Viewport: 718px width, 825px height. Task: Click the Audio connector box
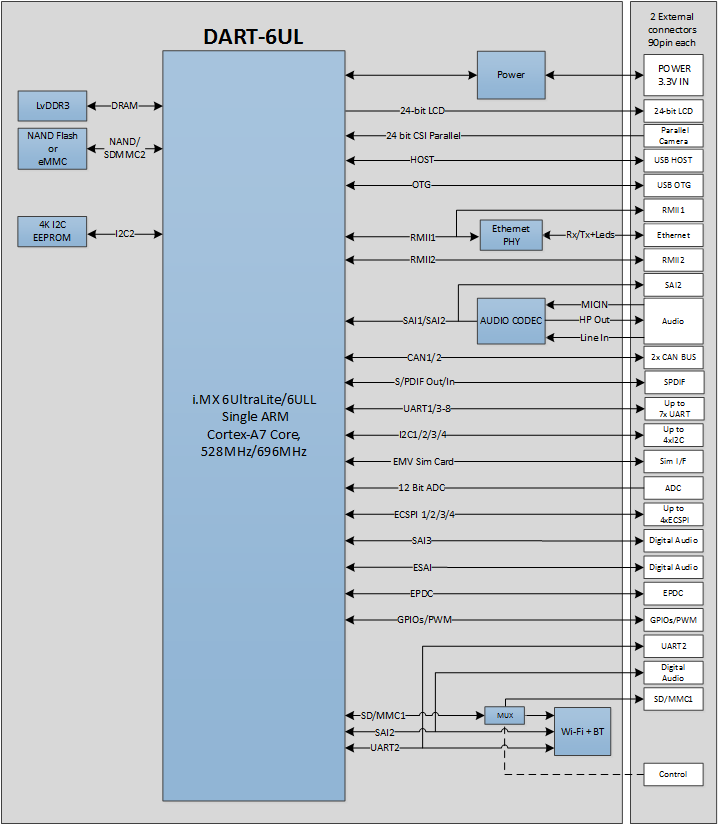(x=673, y=321)
